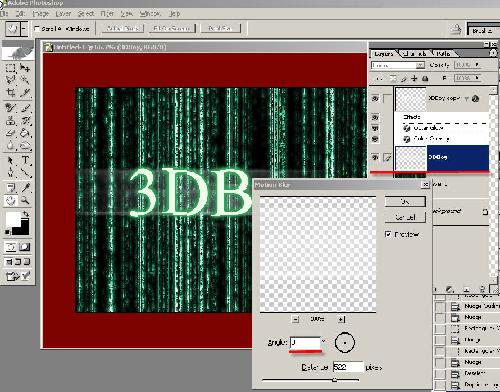The width and height of the screenshot is (500, 392).
Task: Click the Angle input field
Action: coord(305,342)
